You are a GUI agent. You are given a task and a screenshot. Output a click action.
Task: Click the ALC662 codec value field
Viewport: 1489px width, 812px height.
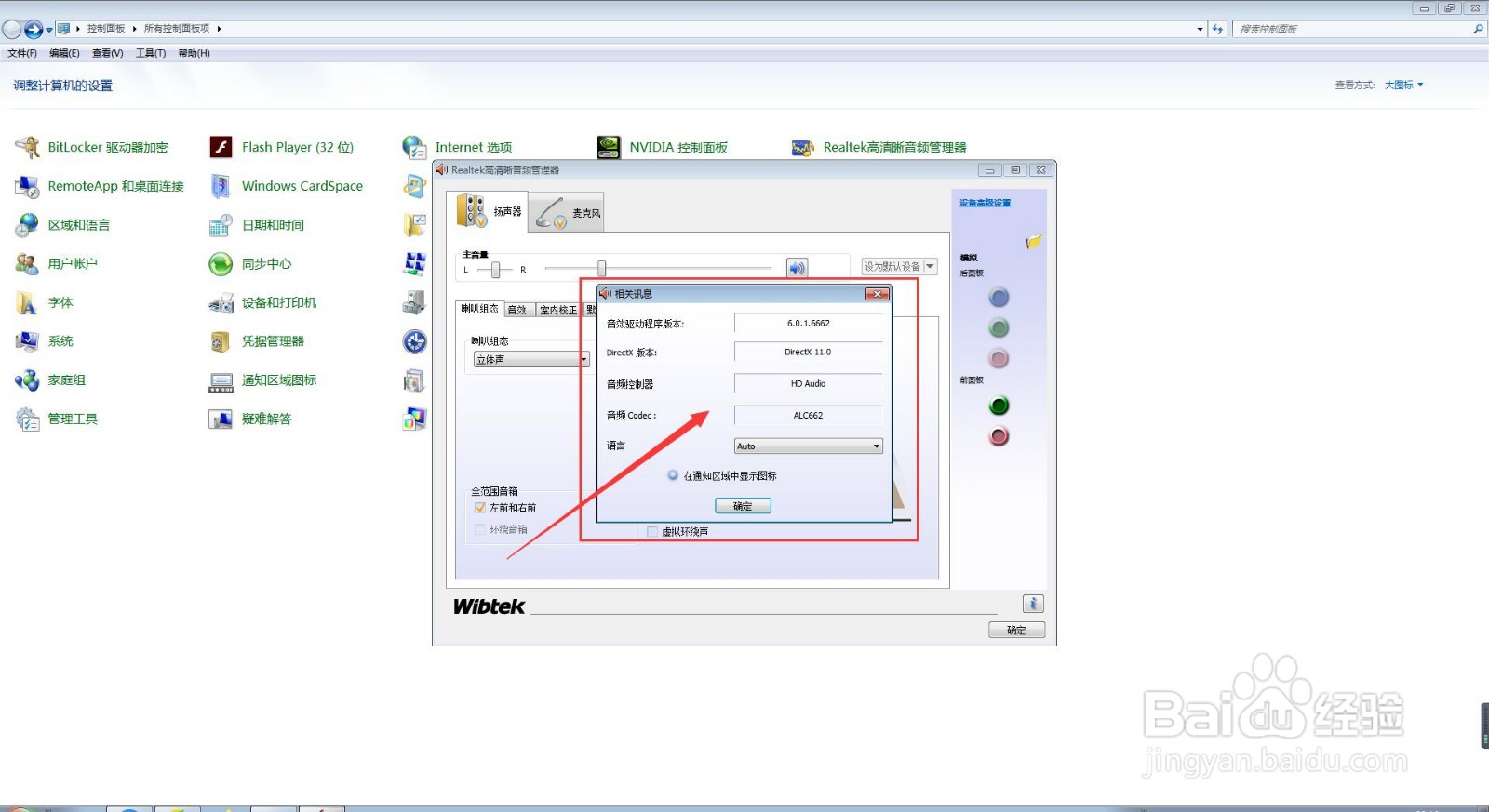809,416
